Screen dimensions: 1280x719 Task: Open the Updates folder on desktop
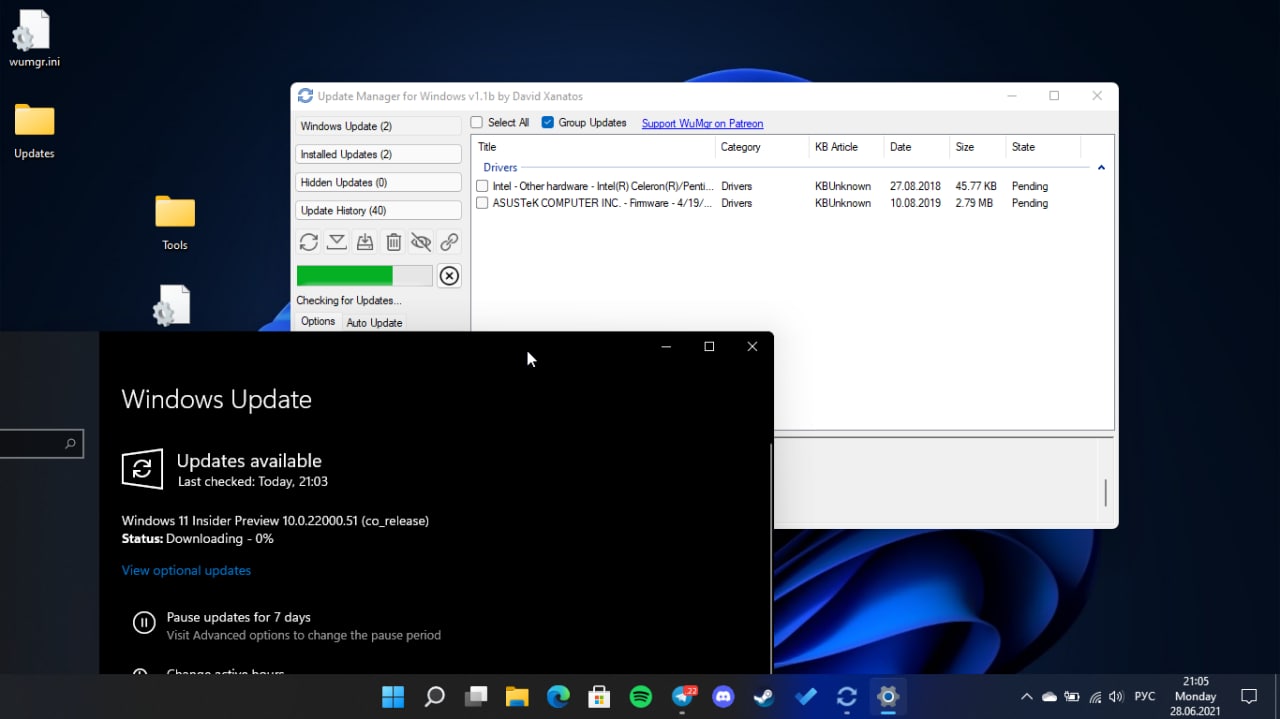point(34,130)
